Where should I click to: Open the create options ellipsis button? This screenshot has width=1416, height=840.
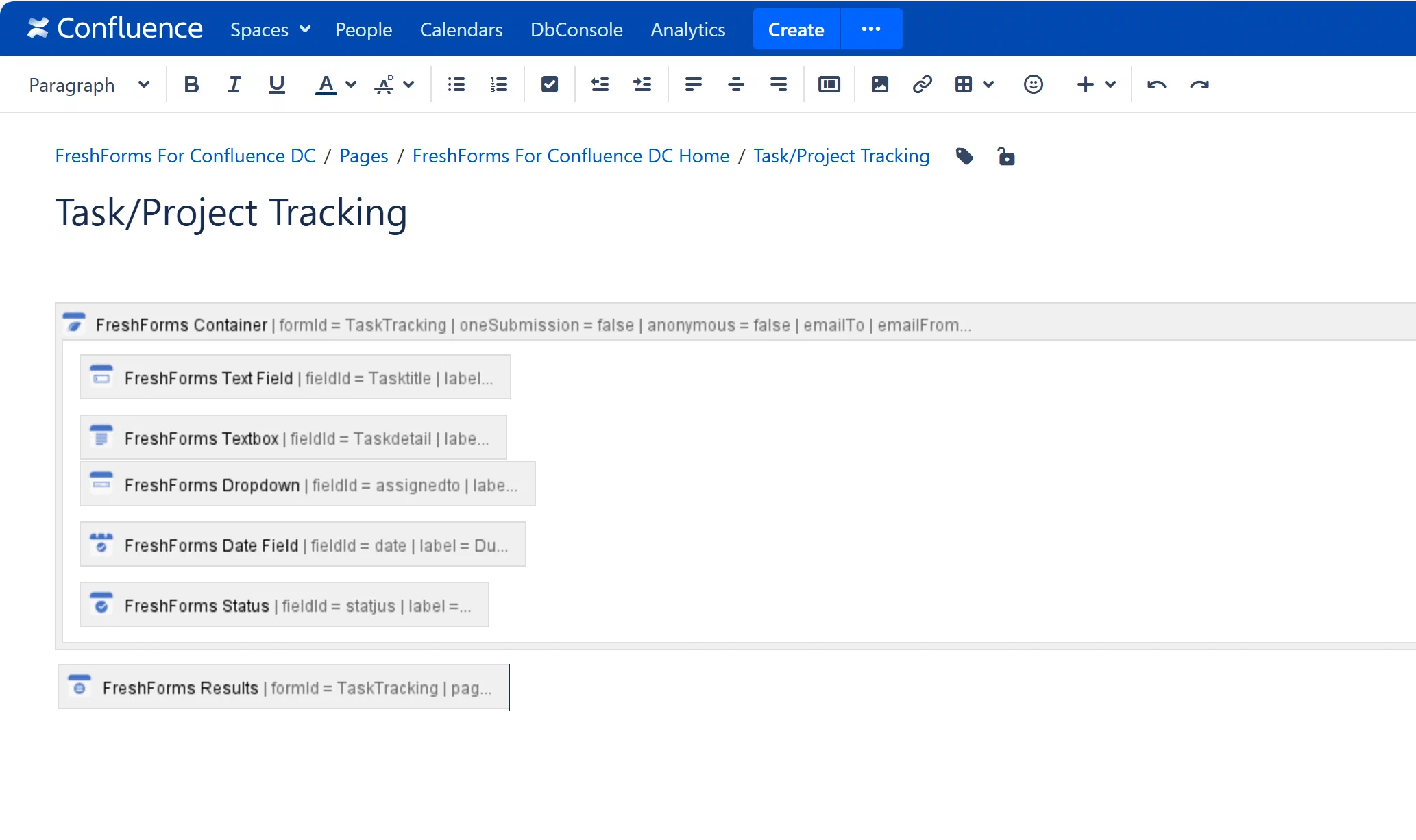[871, 29]
